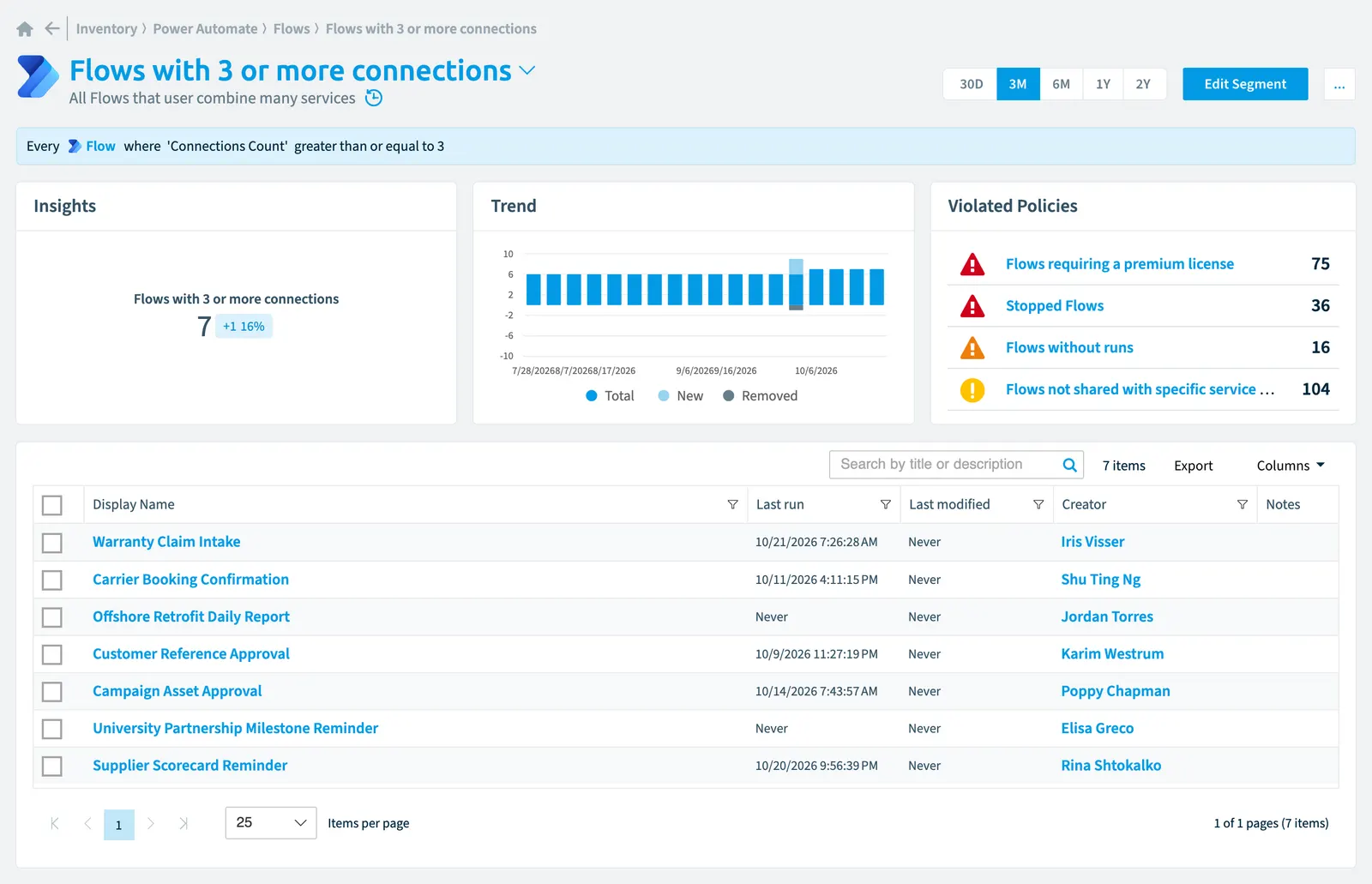Click the back arrow icon
Screen dimensions: 1372x884
tap(52, 28)
